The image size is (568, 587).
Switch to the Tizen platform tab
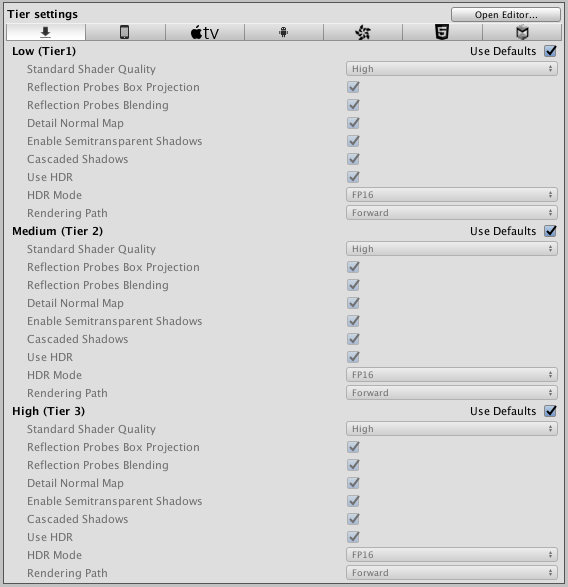[x=363, y=33]
